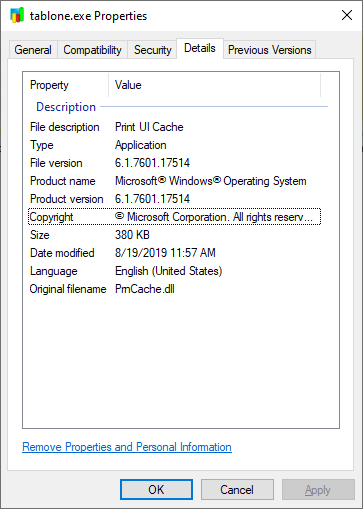Click the Application type value
Screen dimensions: 363x509
tap(141, 145)
